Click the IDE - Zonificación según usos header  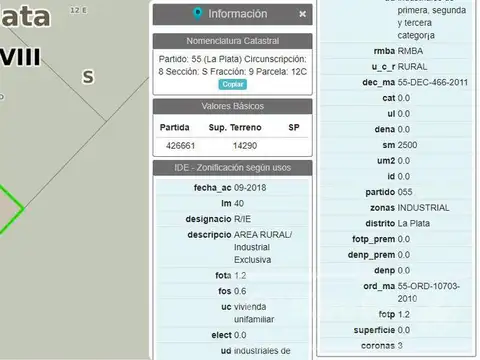pos(233,168)
